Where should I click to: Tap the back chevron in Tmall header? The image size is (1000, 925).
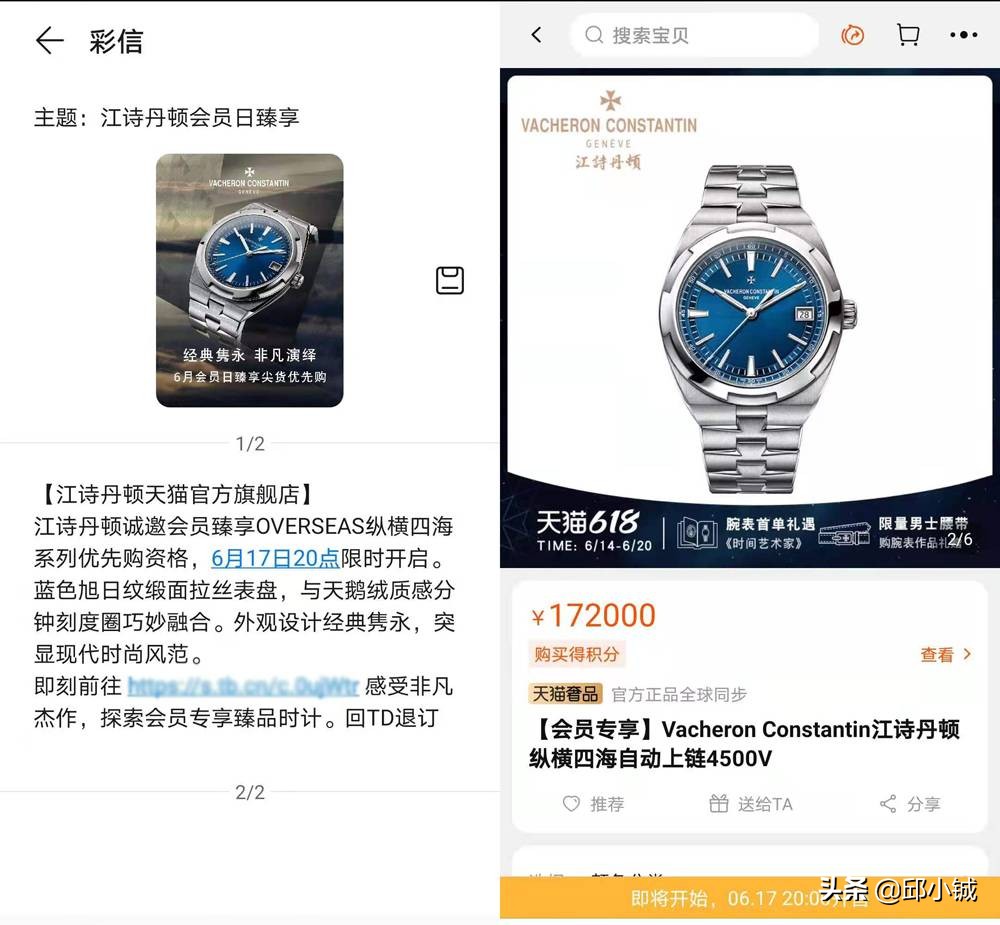click(536, 35)
